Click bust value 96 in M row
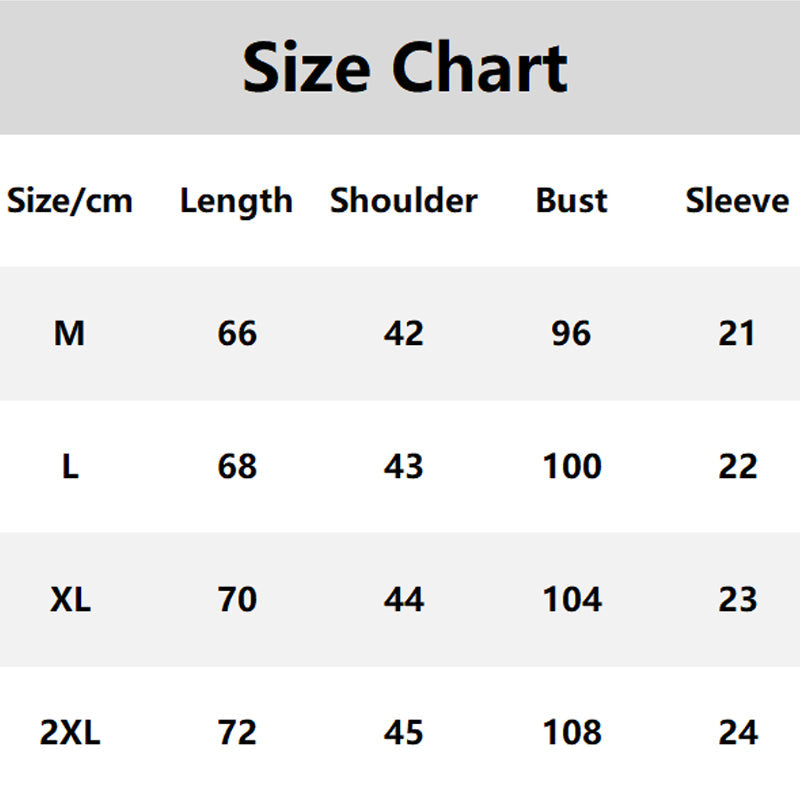The height and width of the screenshot is (800, 800). coord(571,333)
